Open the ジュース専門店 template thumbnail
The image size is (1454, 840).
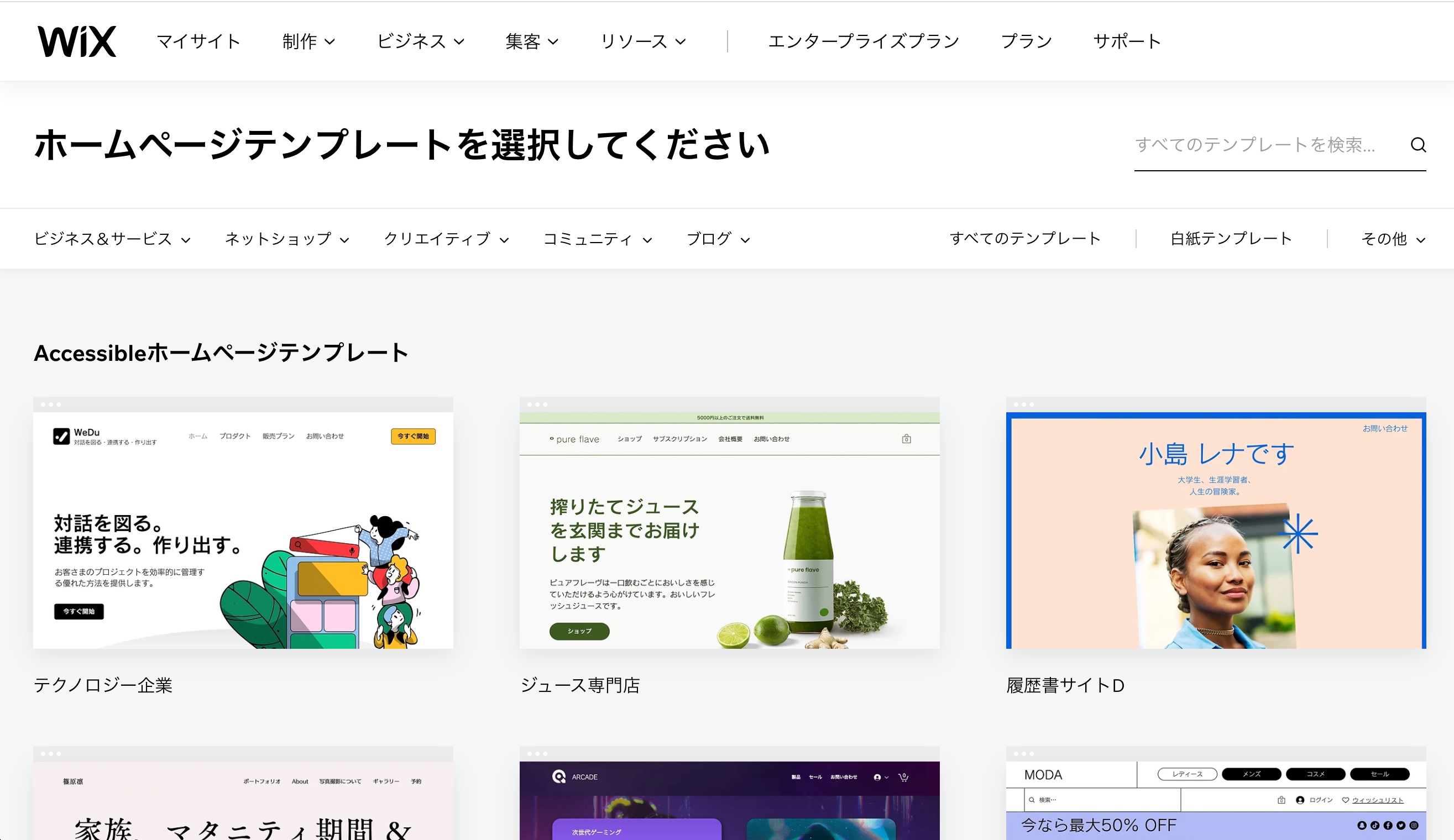(729, 523)
